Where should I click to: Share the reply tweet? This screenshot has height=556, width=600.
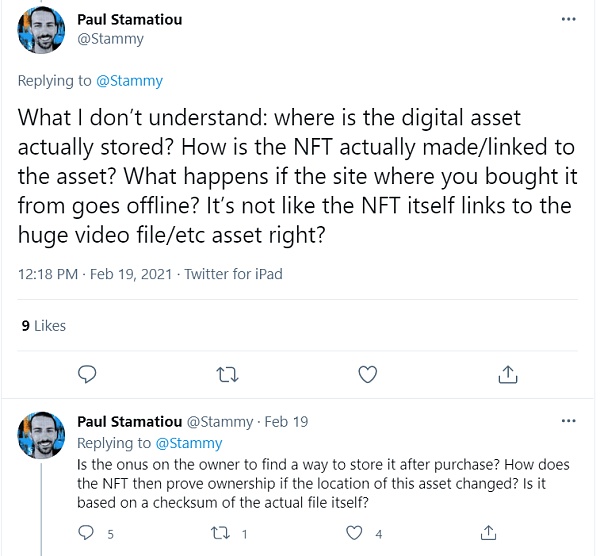tap(489, 533)
